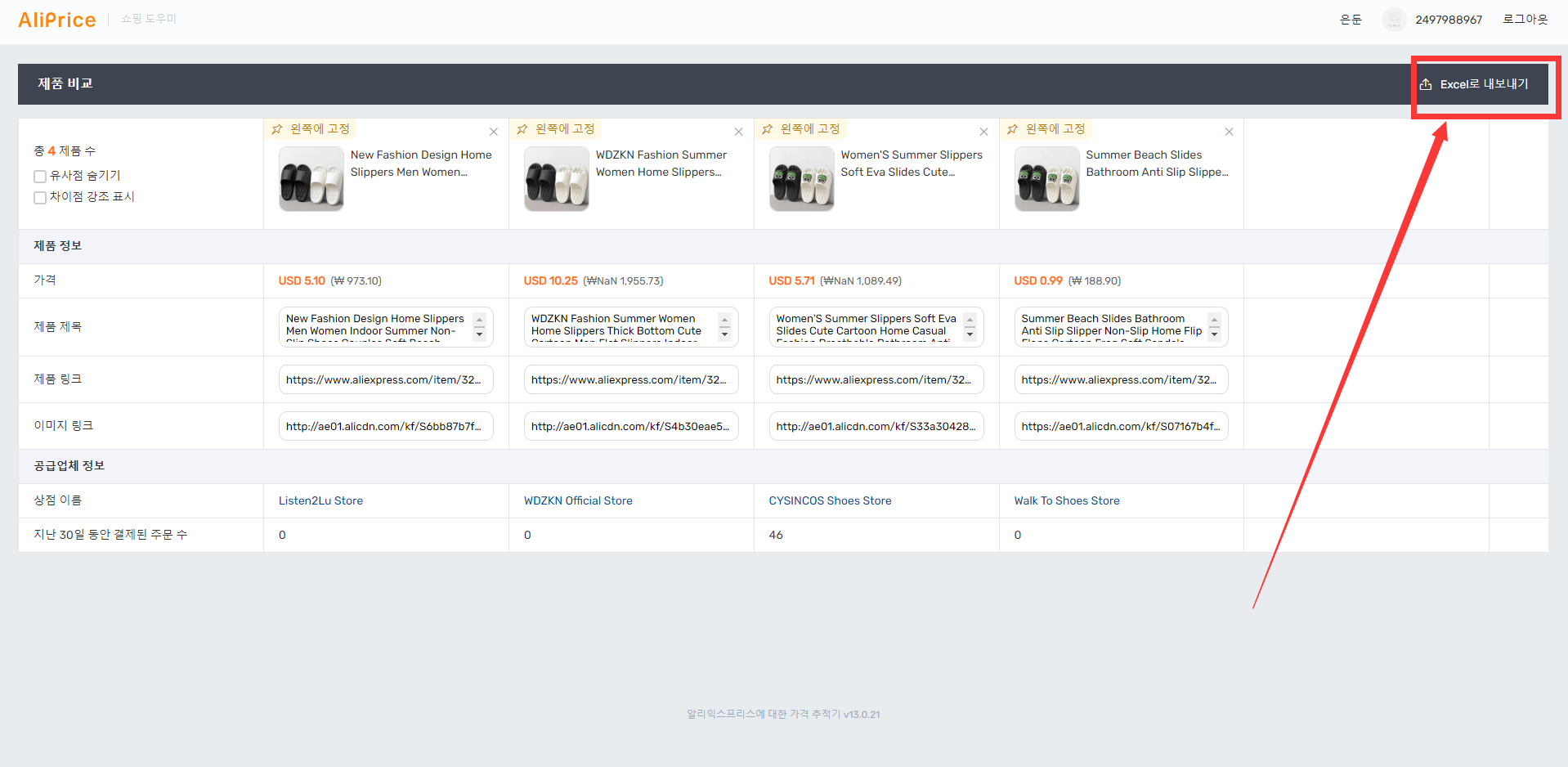The image size is (1568, 767).
Task: Remove Summer Beach Slides column
Action: tap(1230, 132)
